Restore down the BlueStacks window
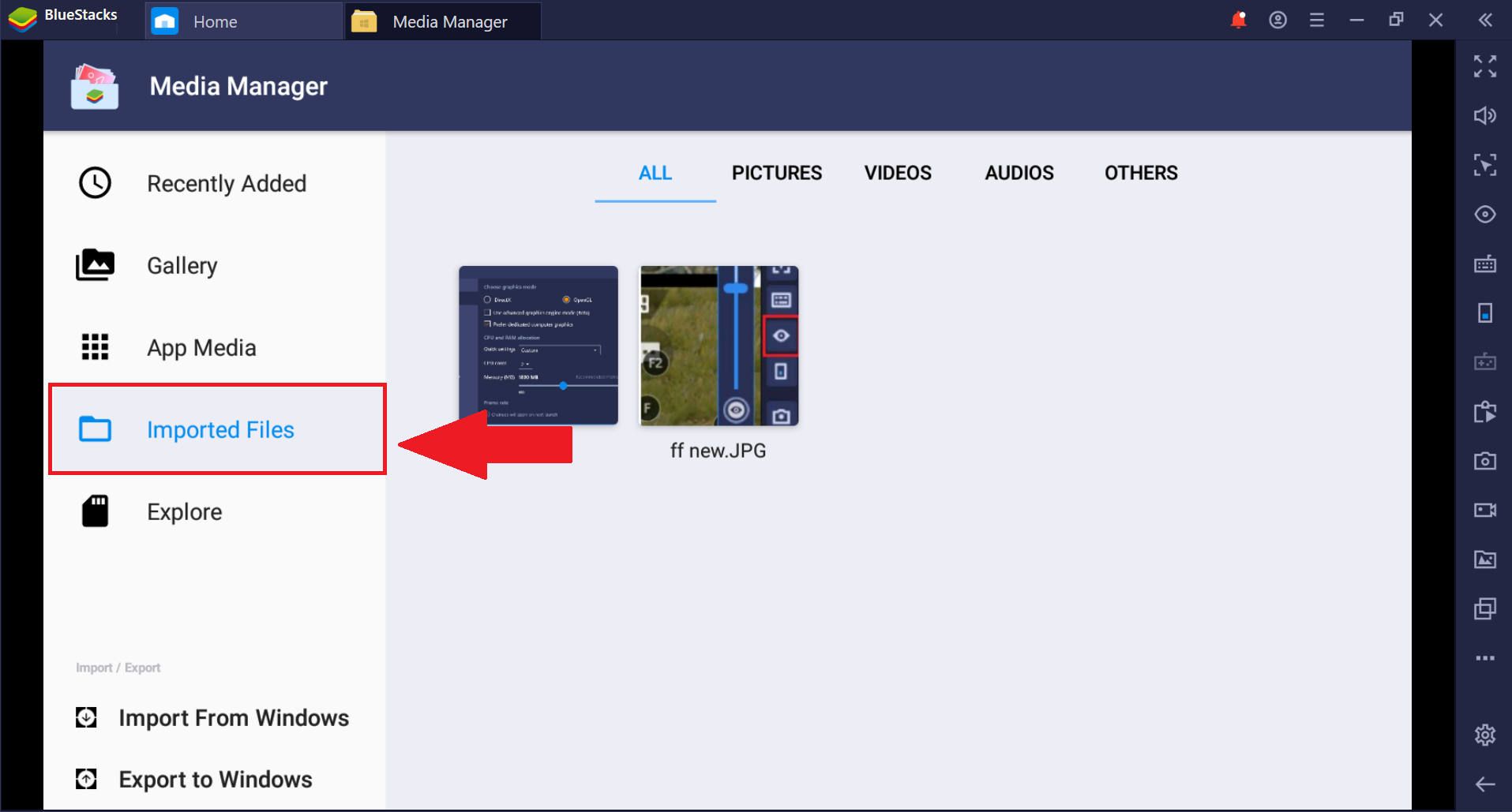Viewport: 1512px width, 812px height. [1396, 20]
